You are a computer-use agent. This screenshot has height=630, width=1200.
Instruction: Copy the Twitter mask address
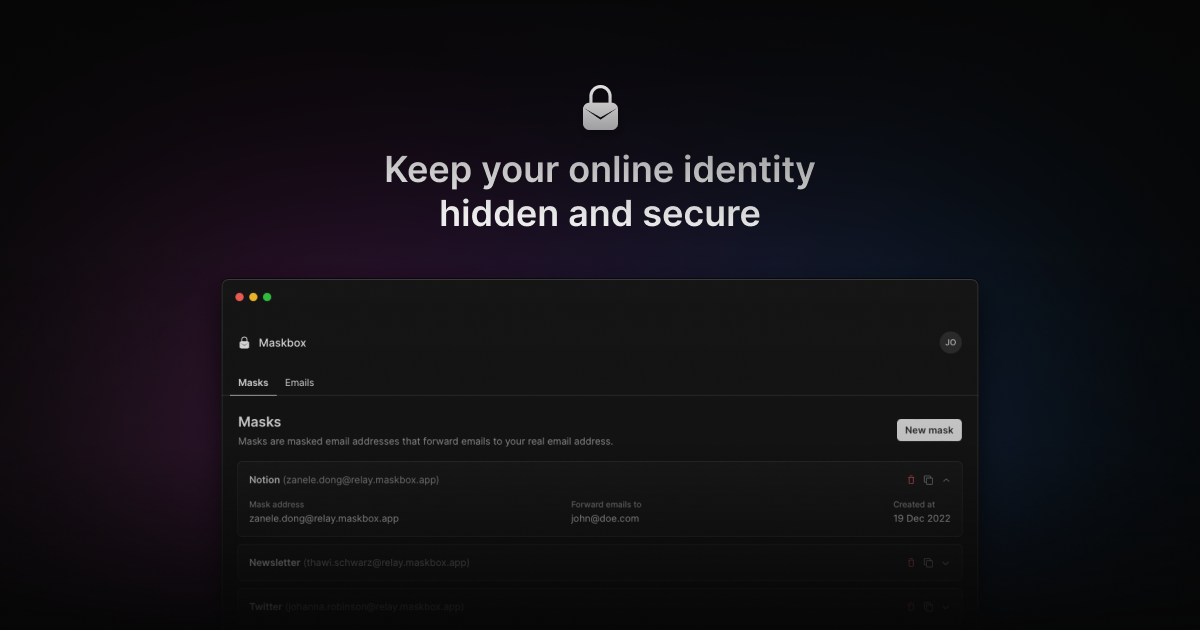[x=928, y=606]
